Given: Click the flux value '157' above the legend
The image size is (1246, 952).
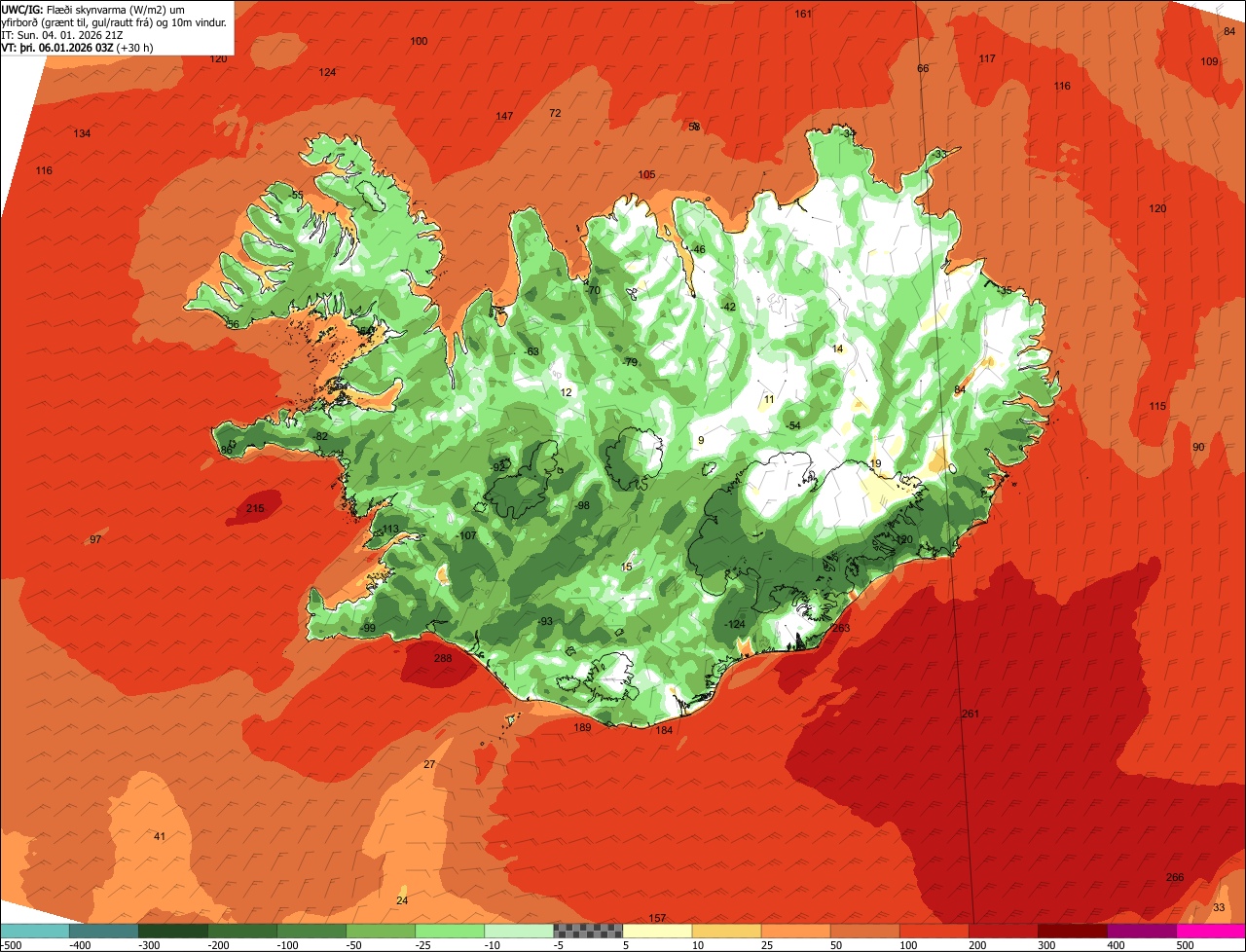Looking at the screenshot, I should 657,919.
